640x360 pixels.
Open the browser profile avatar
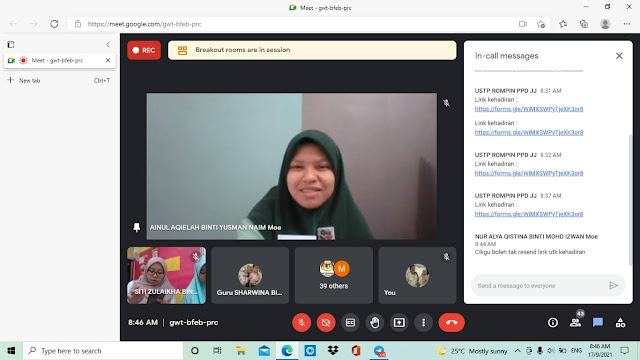click(605, 24)
